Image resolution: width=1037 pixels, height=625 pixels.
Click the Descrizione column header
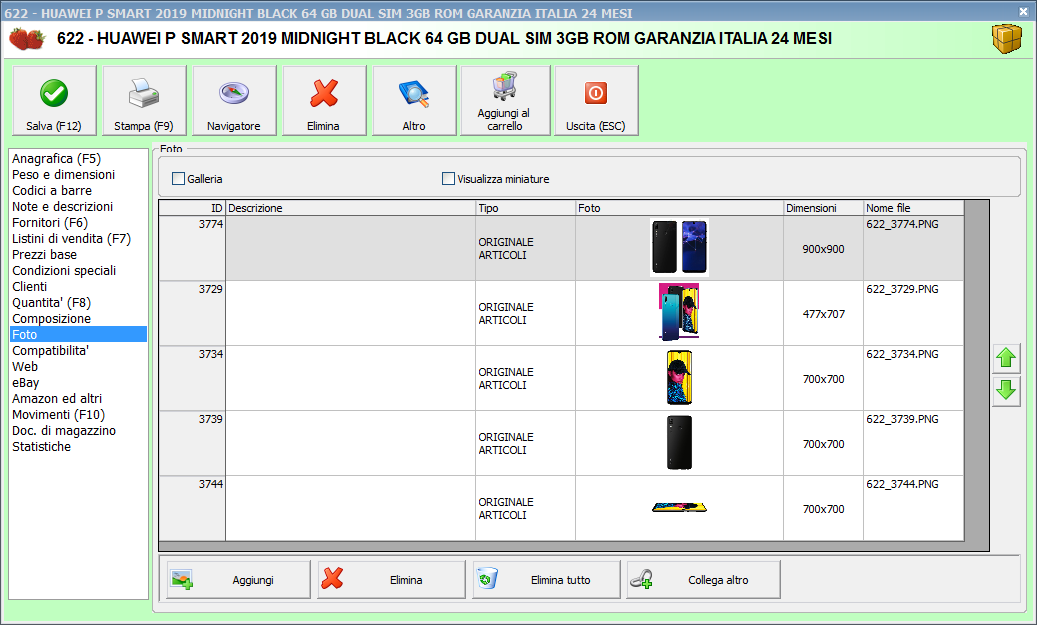[351, 208]
